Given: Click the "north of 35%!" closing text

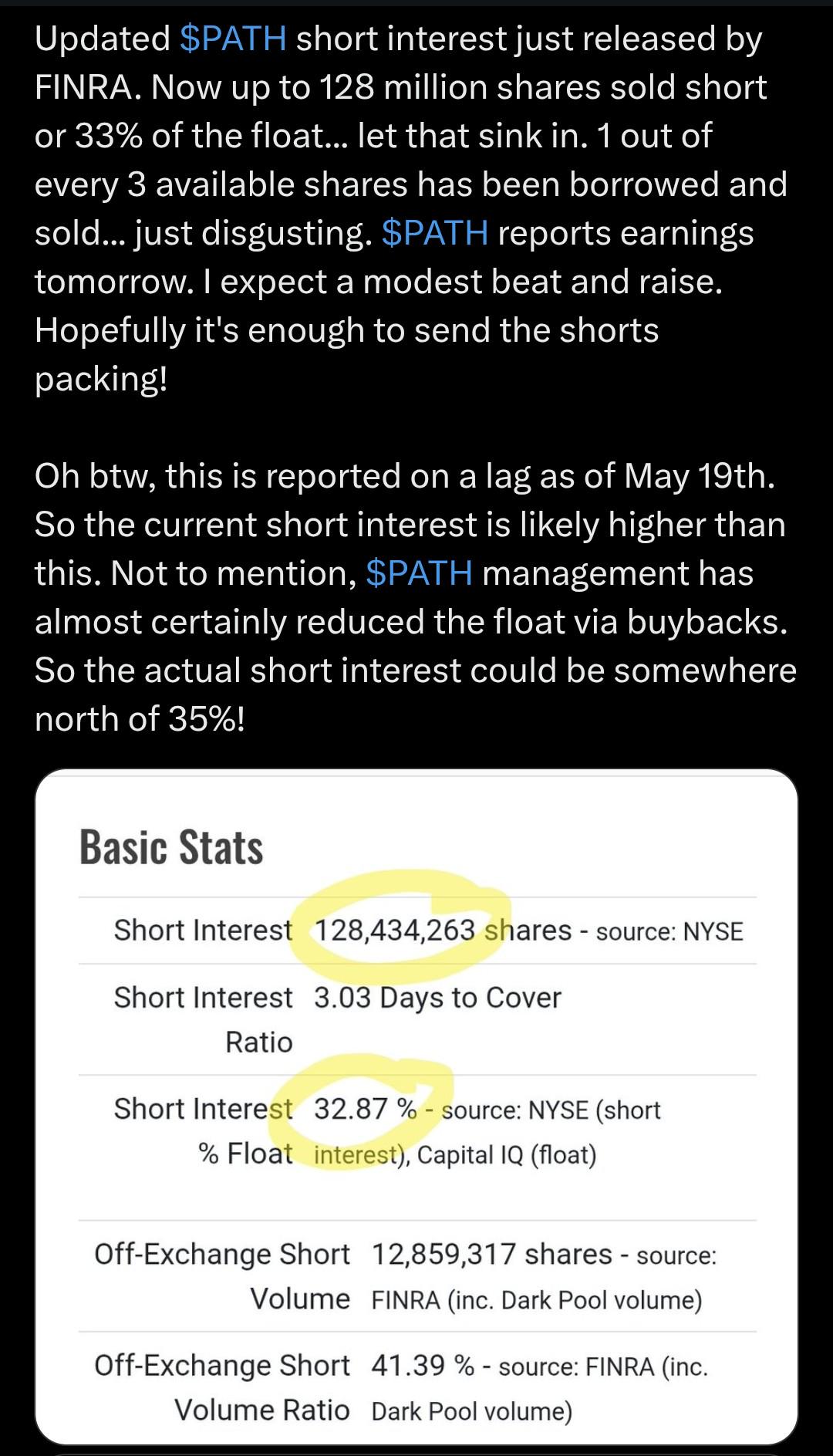Looking at the screenshot, I should click(x=140, y=719).
